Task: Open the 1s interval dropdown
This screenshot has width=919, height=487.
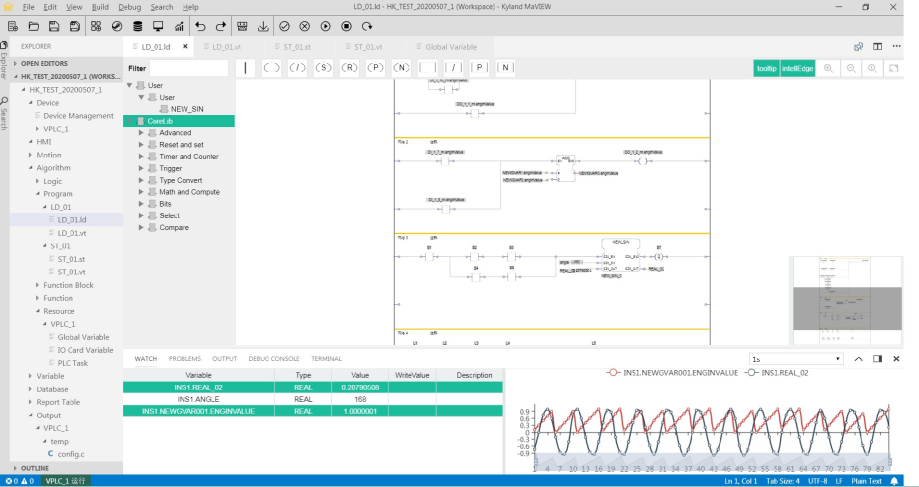Action: click(x=796, y=359)
